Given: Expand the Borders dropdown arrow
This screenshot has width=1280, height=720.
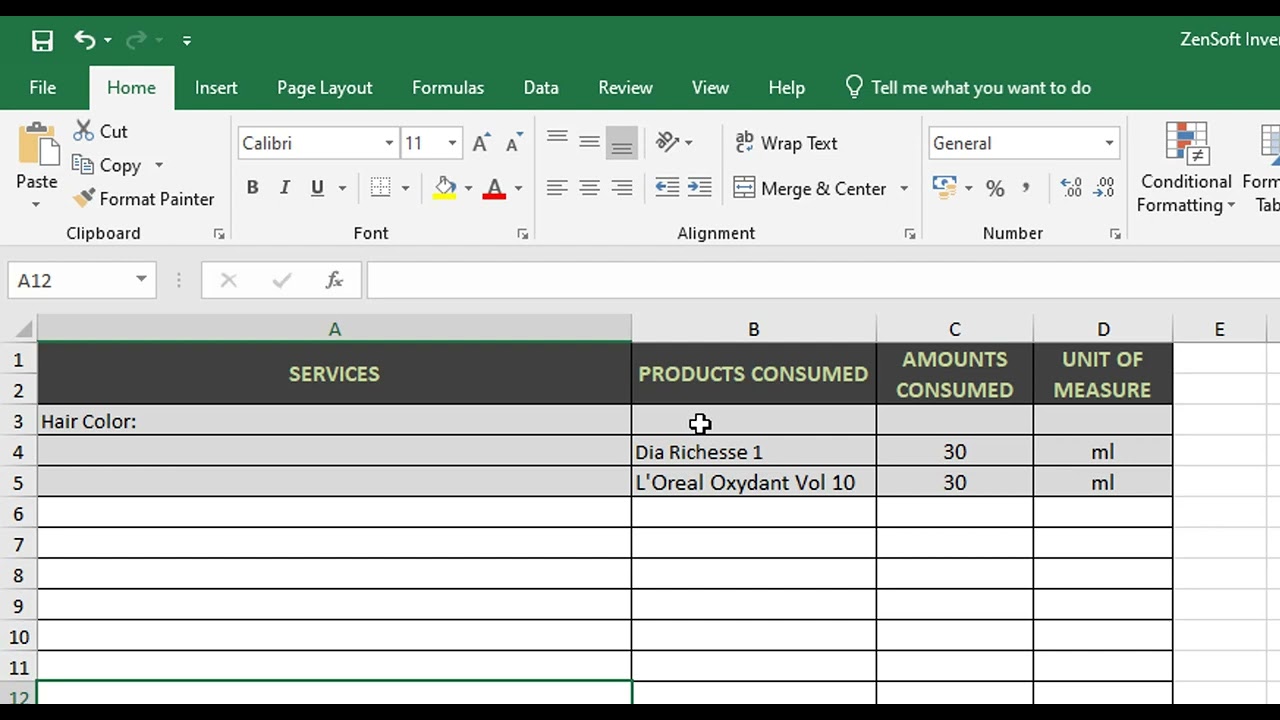Looking at the screenshot, I should pos(405,188).
